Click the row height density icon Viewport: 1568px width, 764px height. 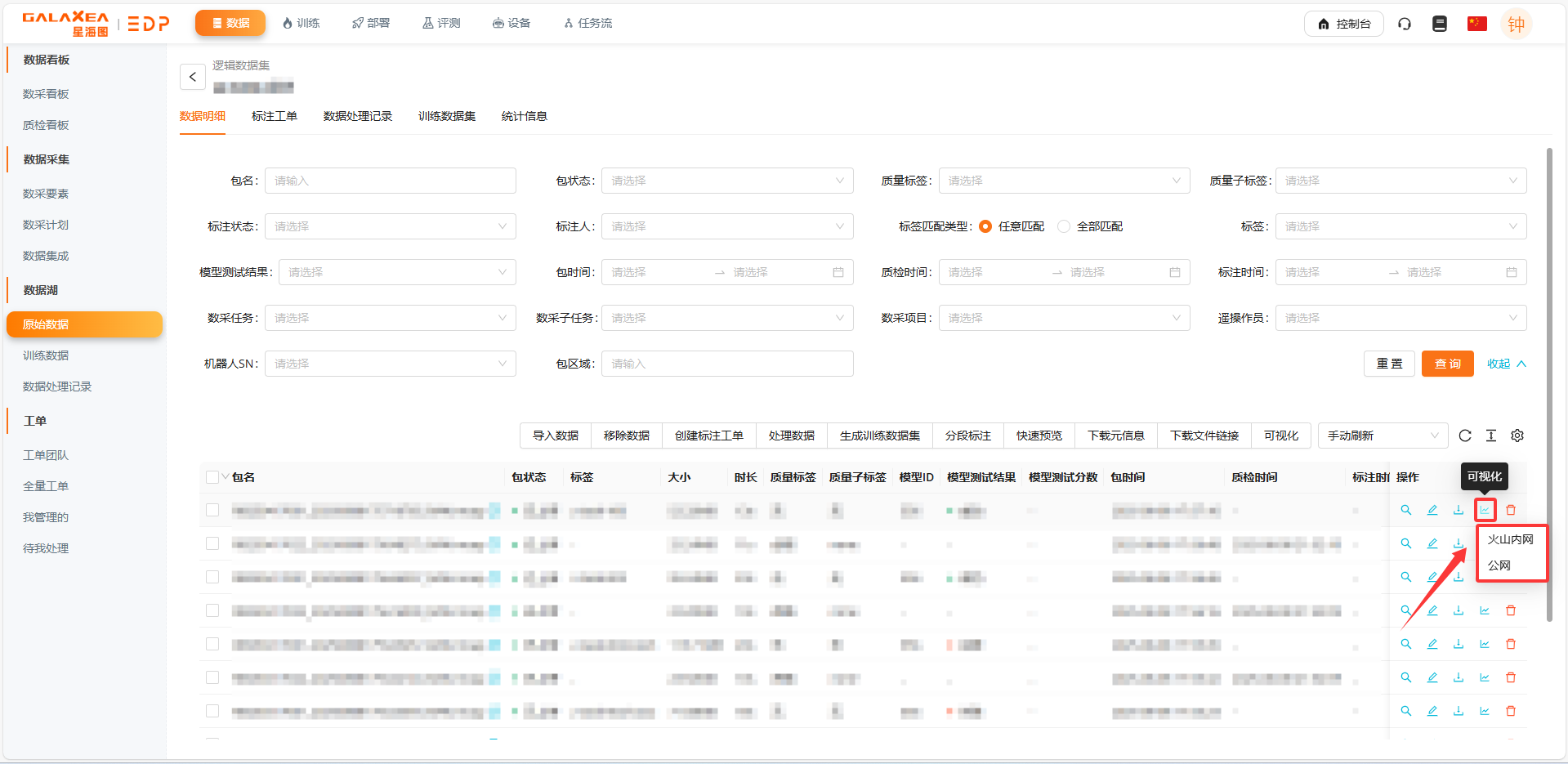pyautogui.click(x=1490, y=436)
